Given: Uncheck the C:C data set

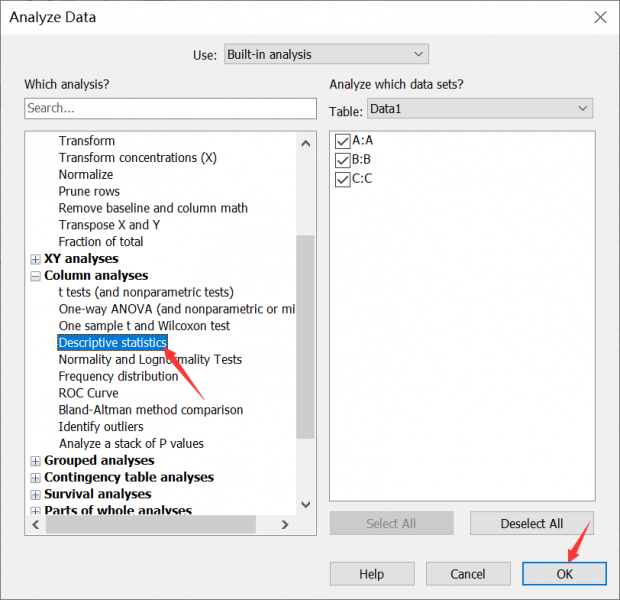Looking at the screenshot, I should [342, 179].
